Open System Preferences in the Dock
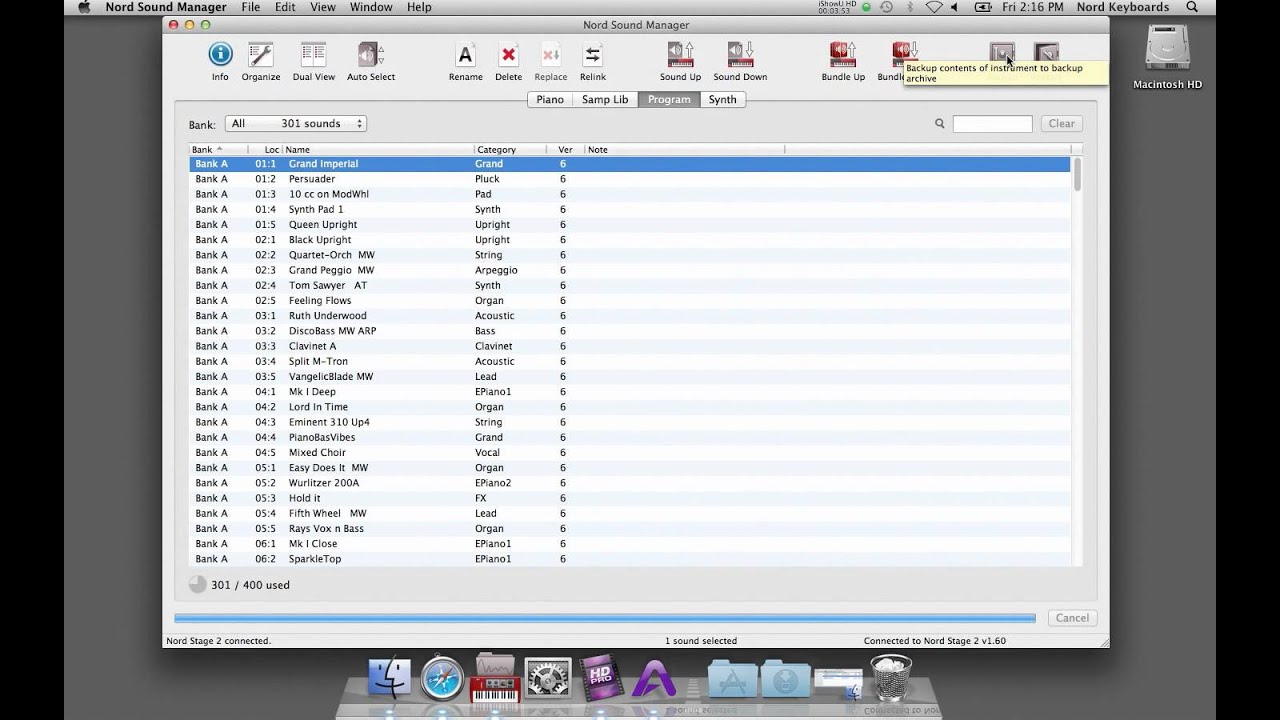This screenshot has width=1280, height=720. [548, 678]
